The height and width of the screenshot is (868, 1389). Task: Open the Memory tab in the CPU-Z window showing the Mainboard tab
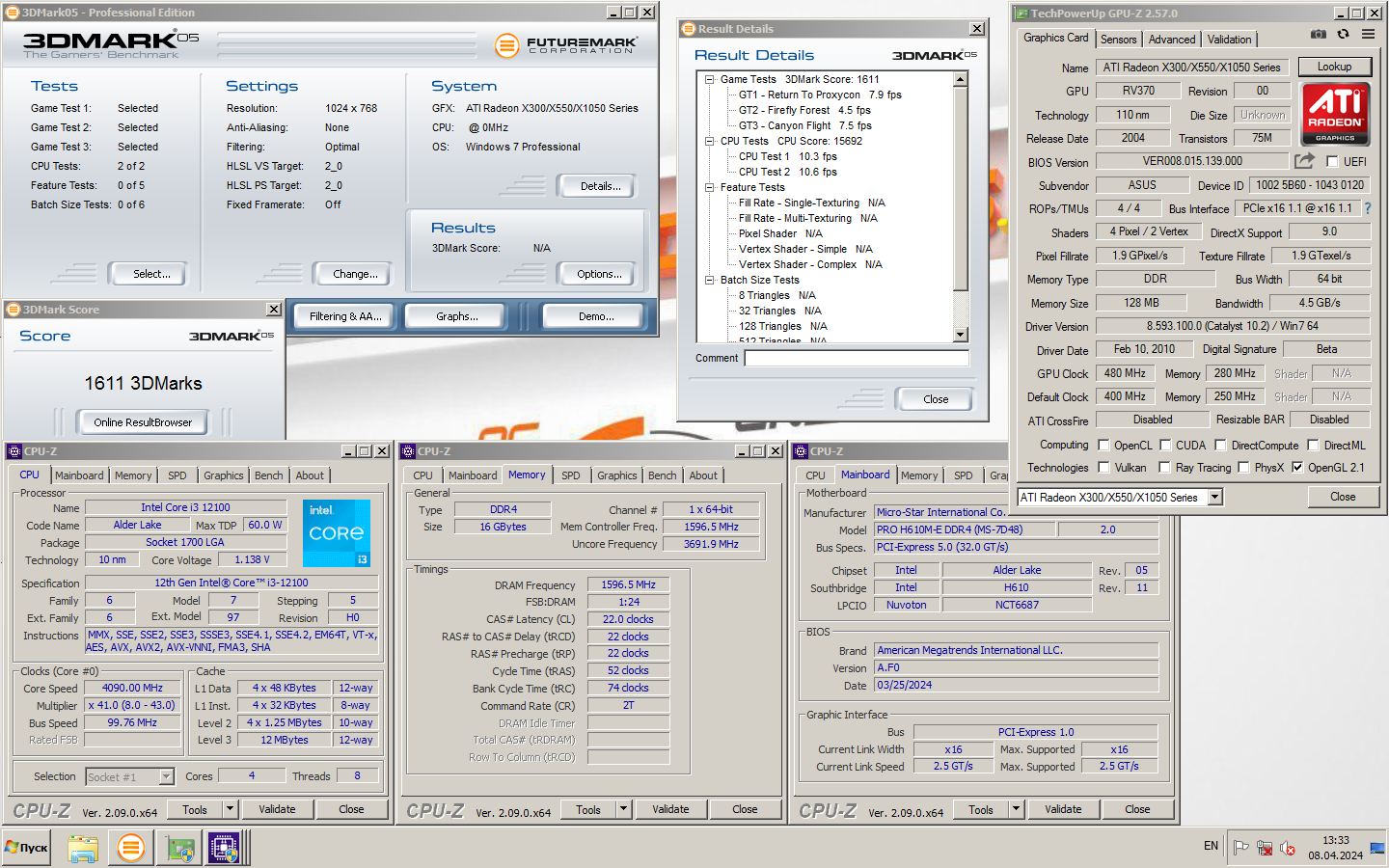click(919, 475)
